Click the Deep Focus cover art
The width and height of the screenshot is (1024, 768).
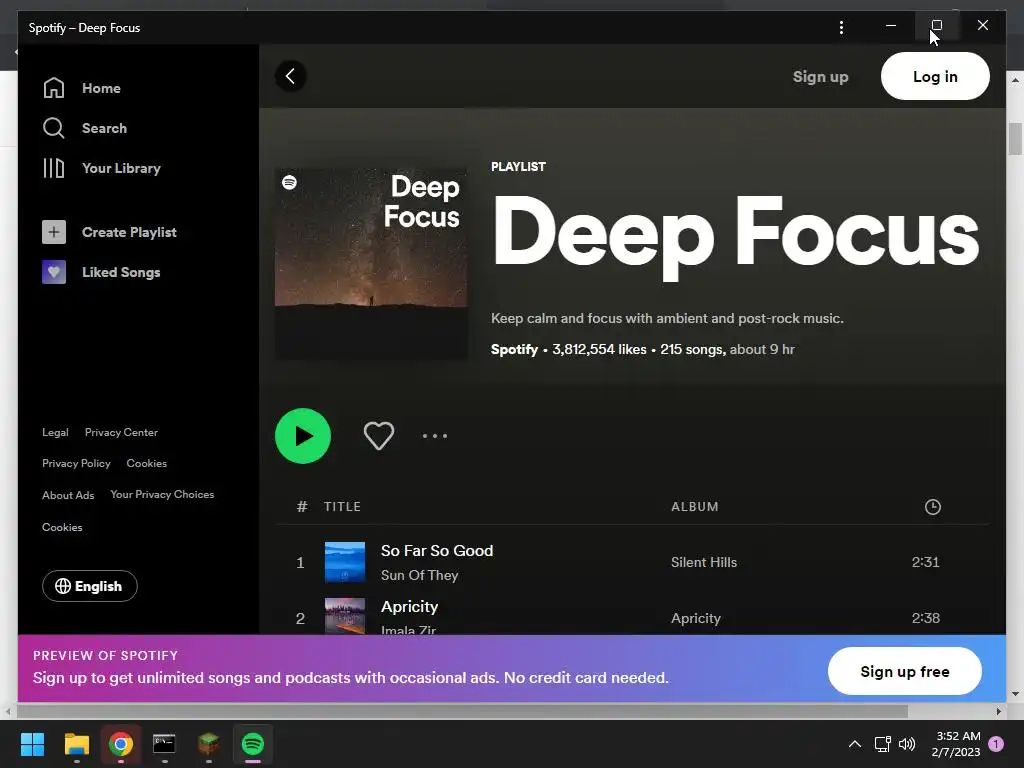coord(371,264)
